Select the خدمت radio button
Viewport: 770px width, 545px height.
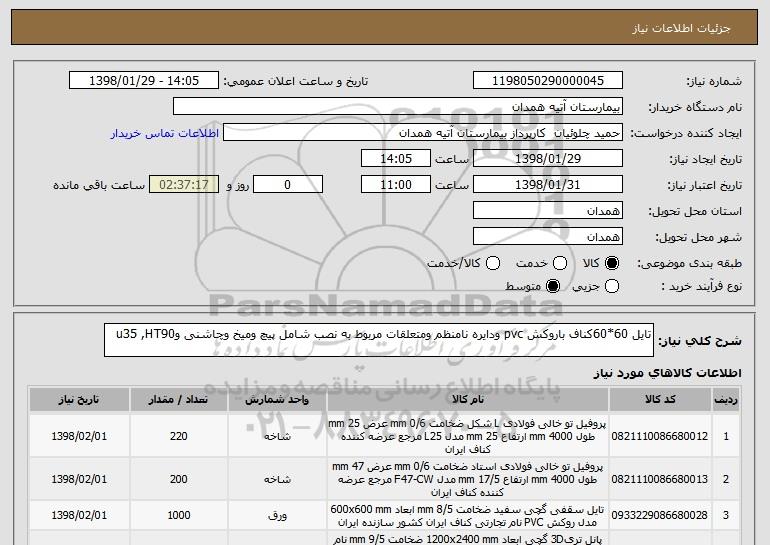(560, 263)
